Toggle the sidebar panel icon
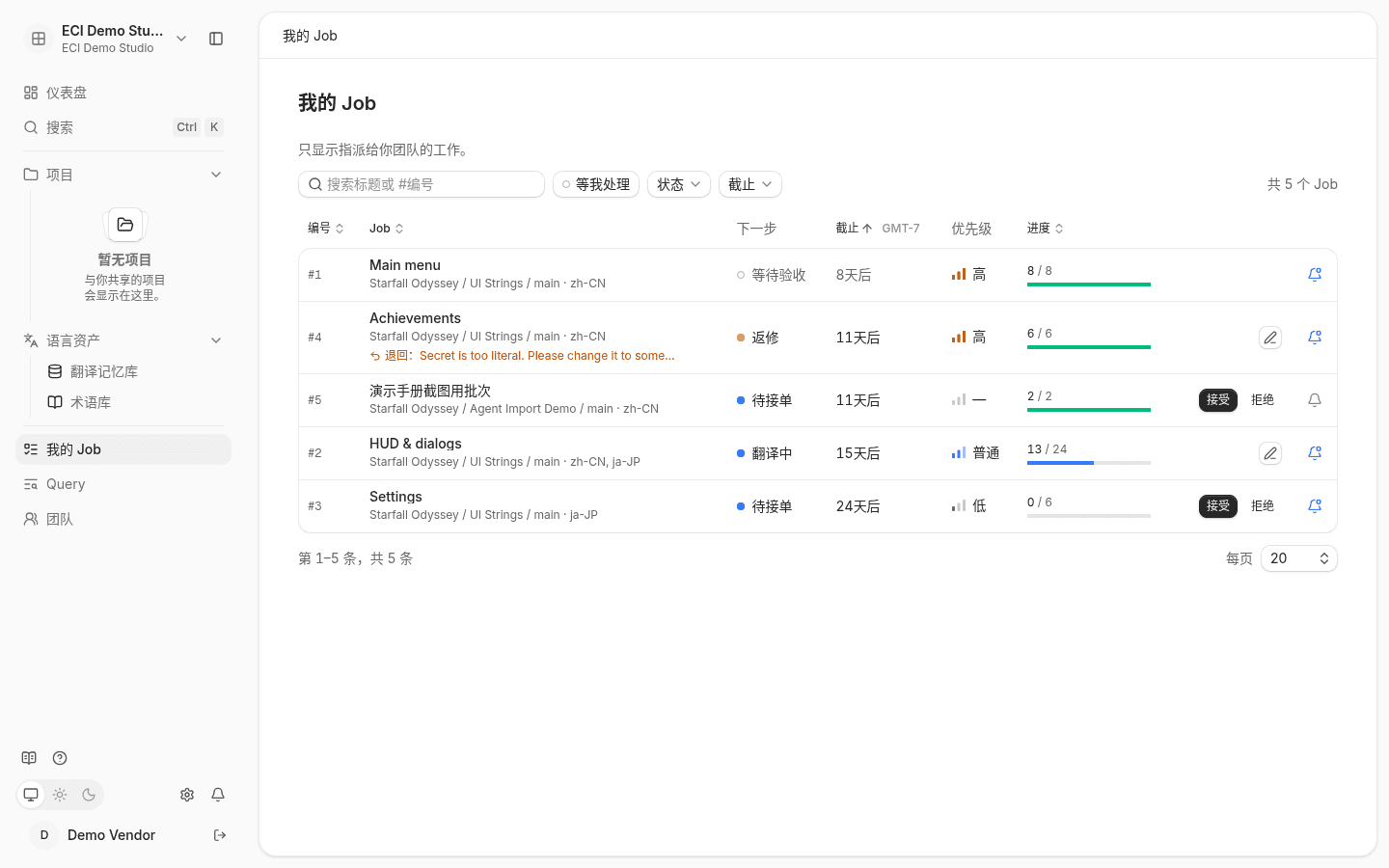This screenshot has height=868, width=1389. coord(216,39)
